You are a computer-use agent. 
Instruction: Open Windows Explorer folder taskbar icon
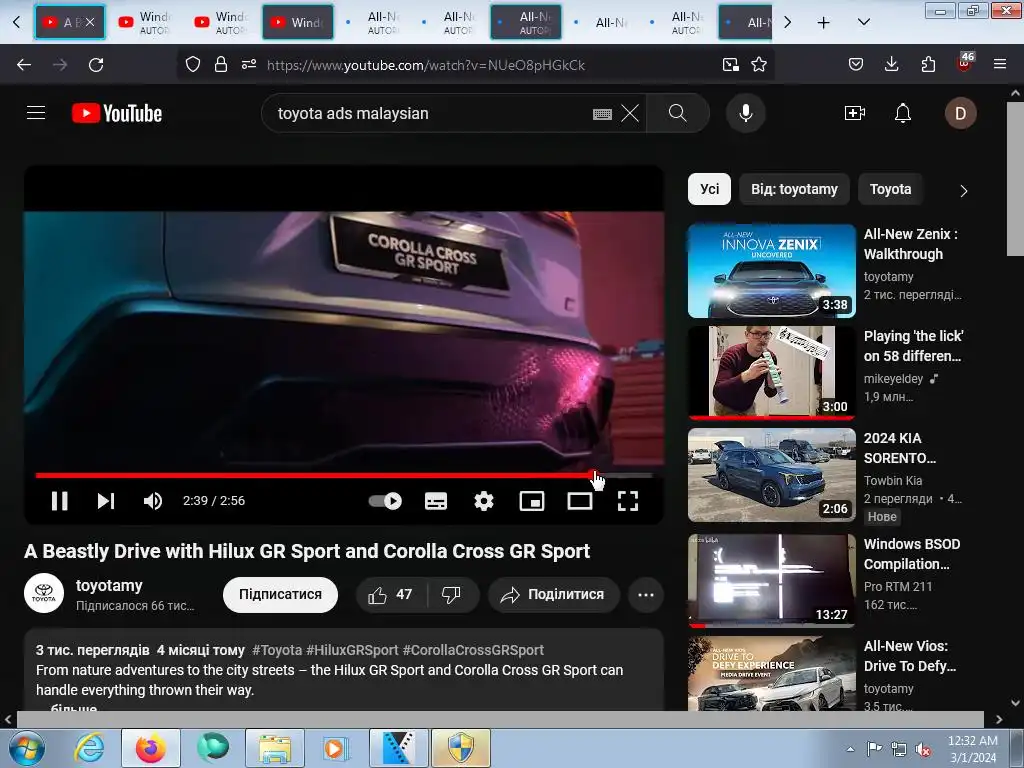pos(275,748)
